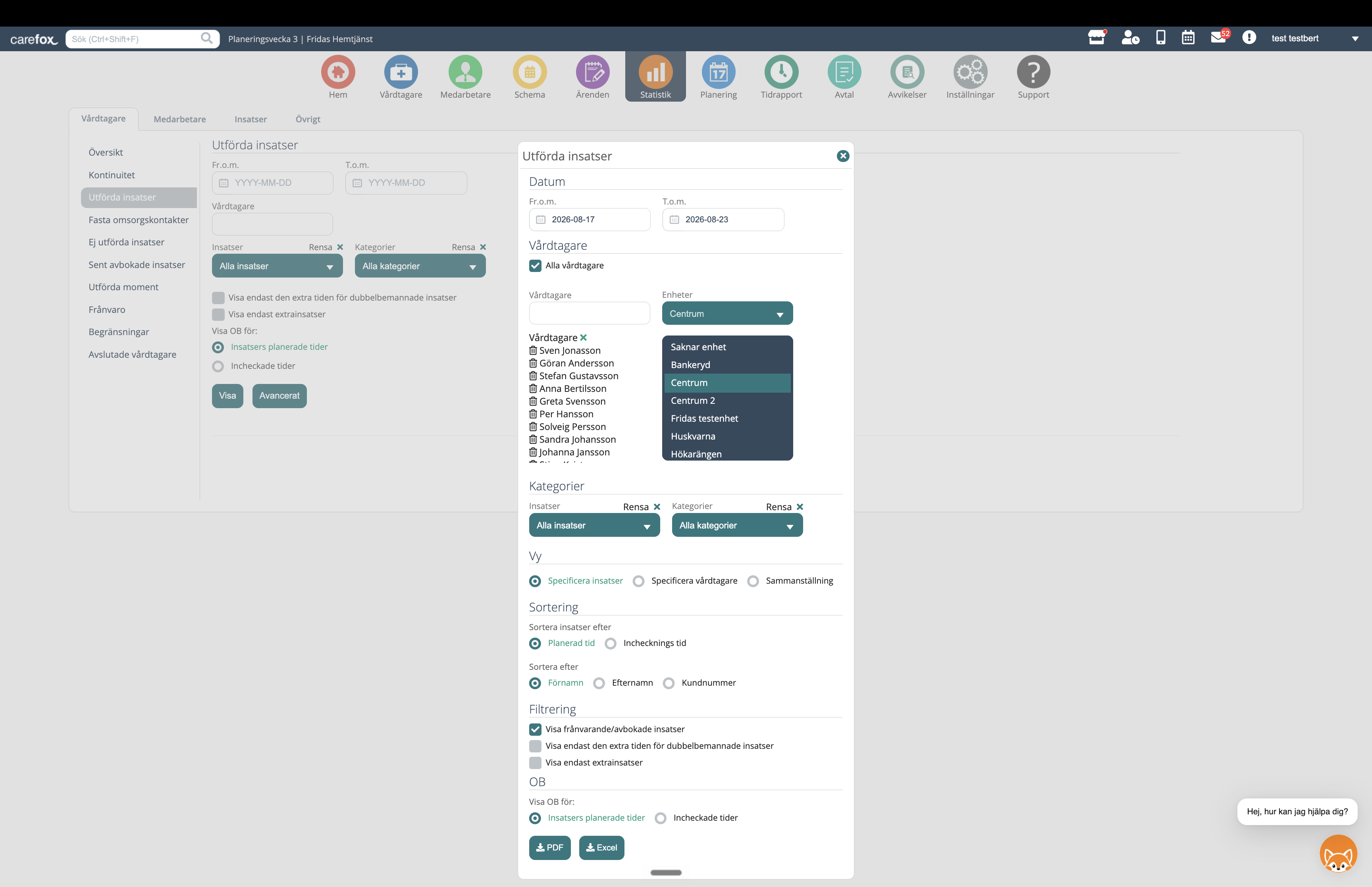Open the fox chat assistant icon

coord(1338,854)
